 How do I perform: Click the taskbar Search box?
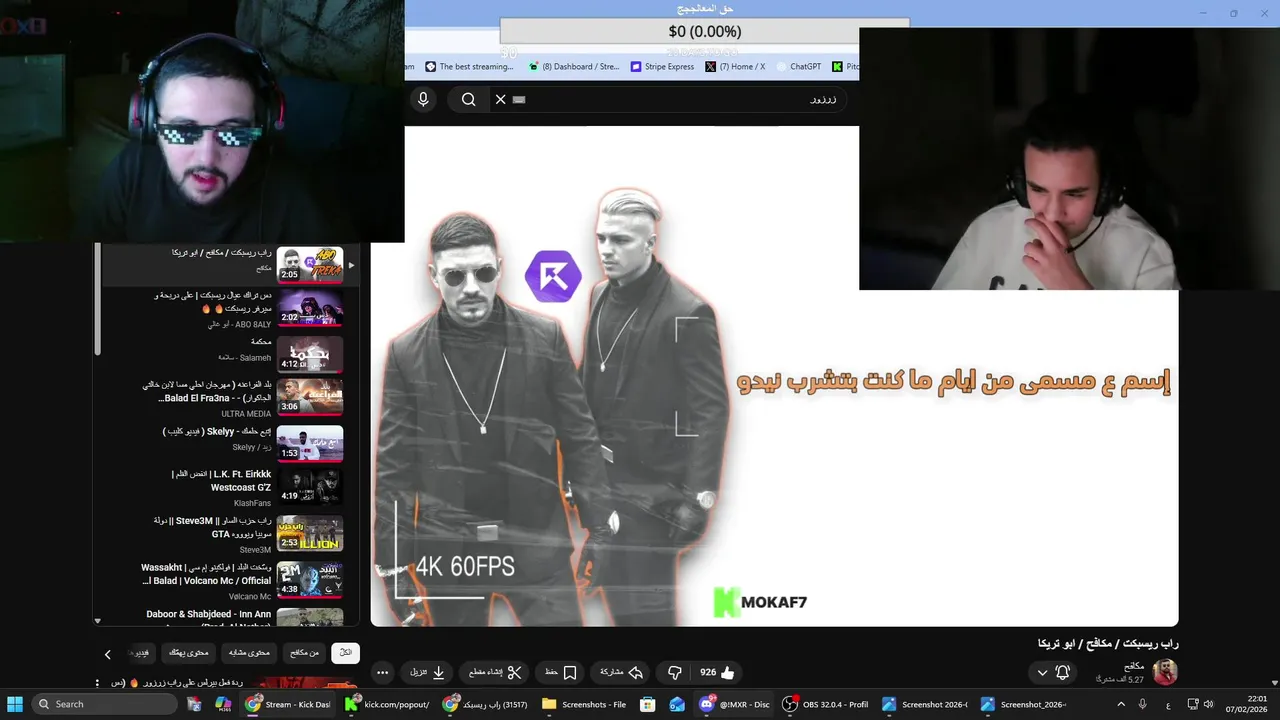click(x=104, y=704)
